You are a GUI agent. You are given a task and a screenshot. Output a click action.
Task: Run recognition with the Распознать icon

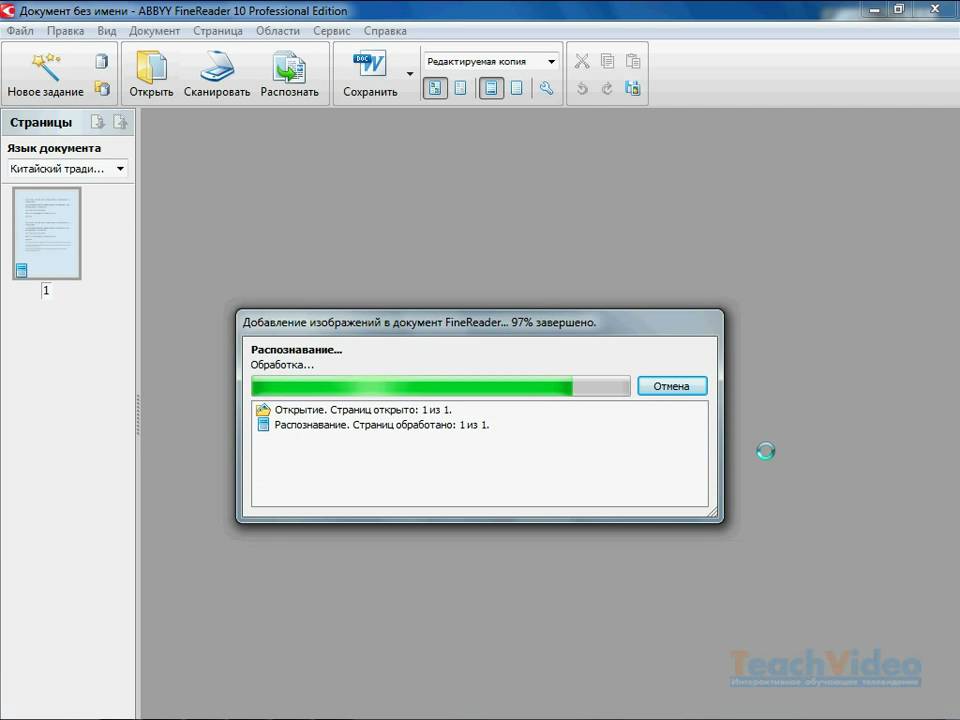[289, 66]
